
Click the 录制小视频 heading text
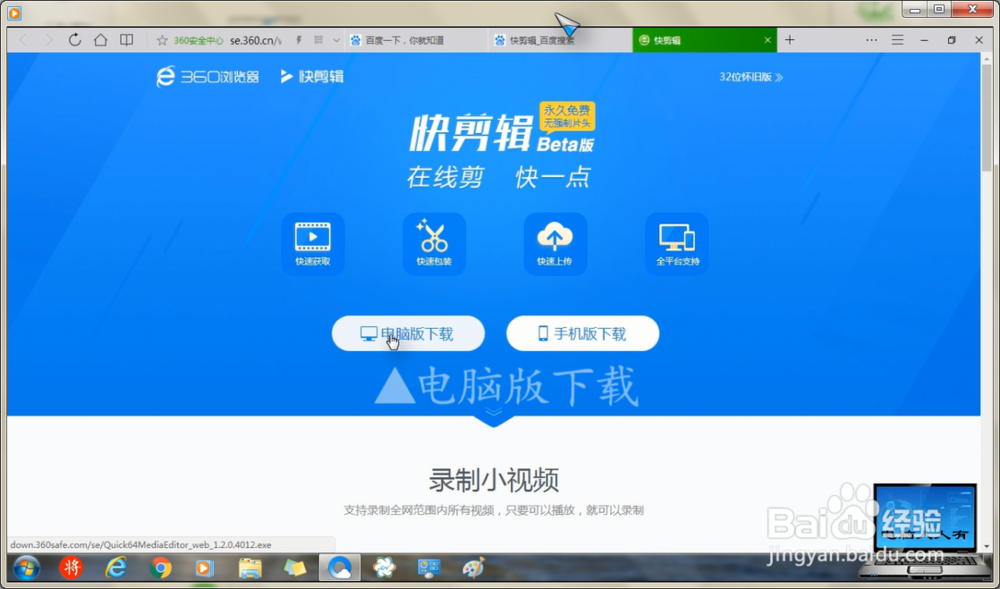(494, 480)
